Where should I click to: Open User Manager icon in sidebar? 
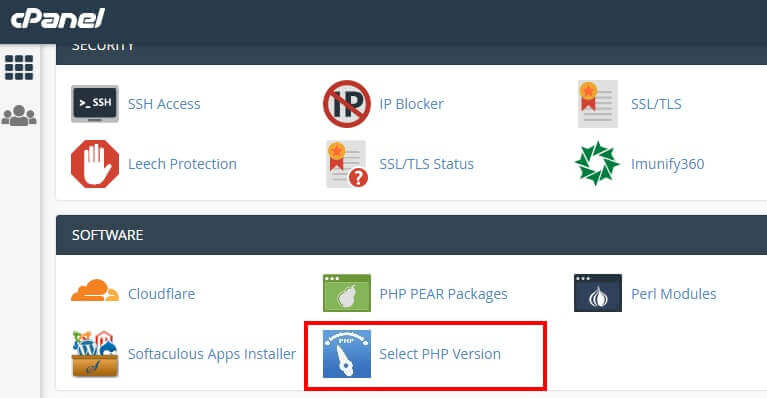coord(19,116)
